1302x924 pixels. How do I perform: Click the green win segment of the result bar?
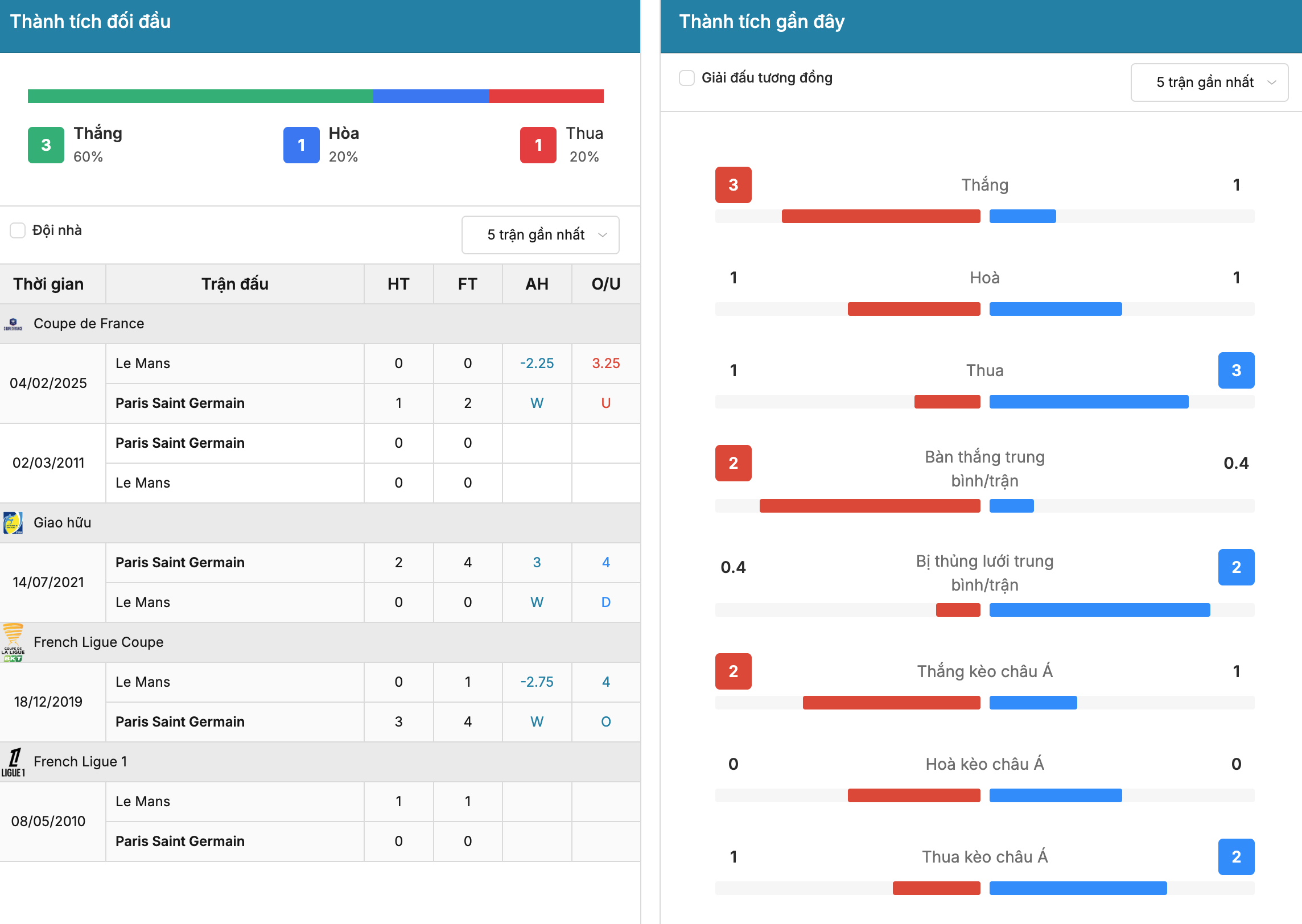click(200, 96)
